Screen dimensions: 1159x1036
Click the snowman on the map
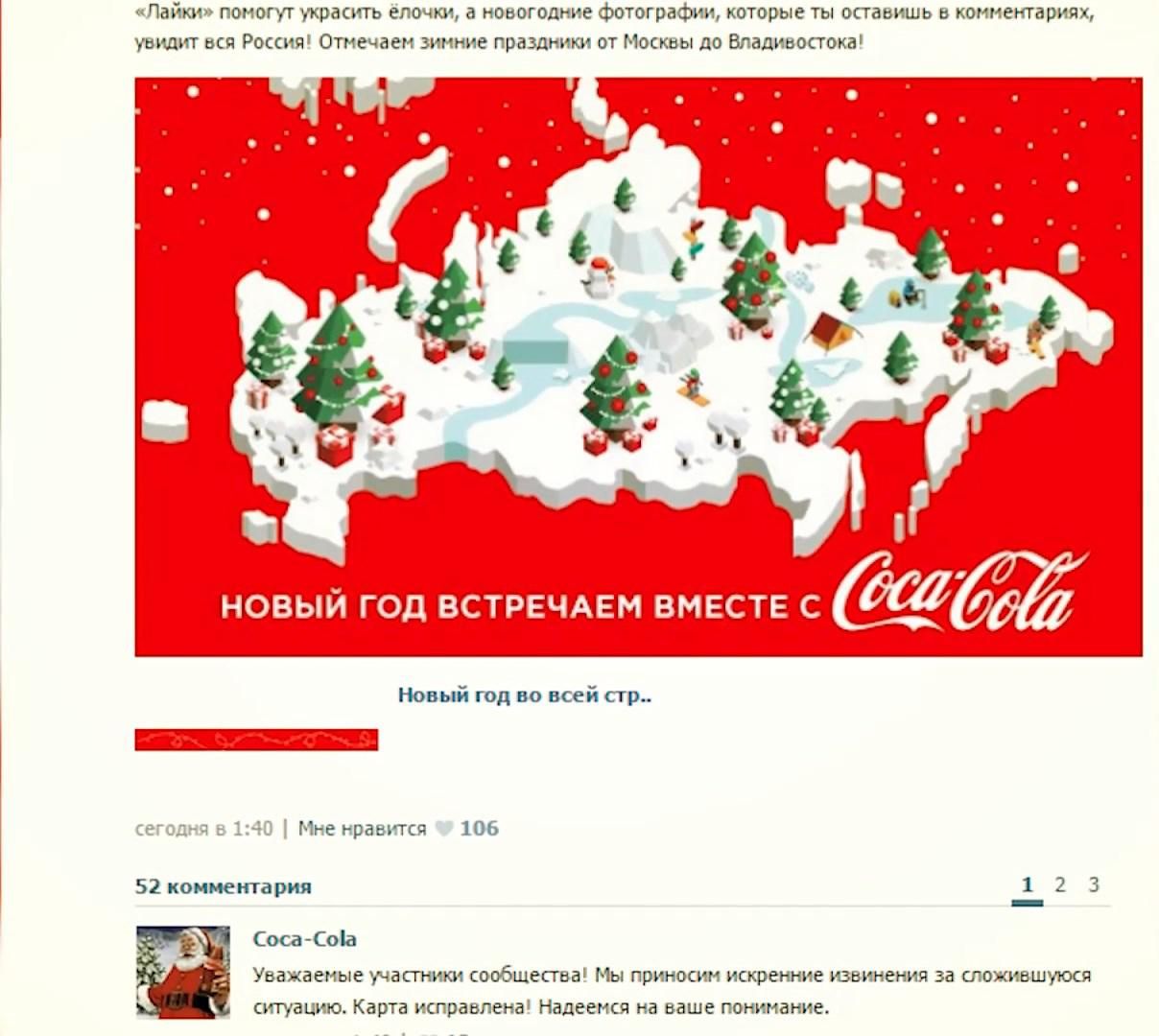(599, 274)
